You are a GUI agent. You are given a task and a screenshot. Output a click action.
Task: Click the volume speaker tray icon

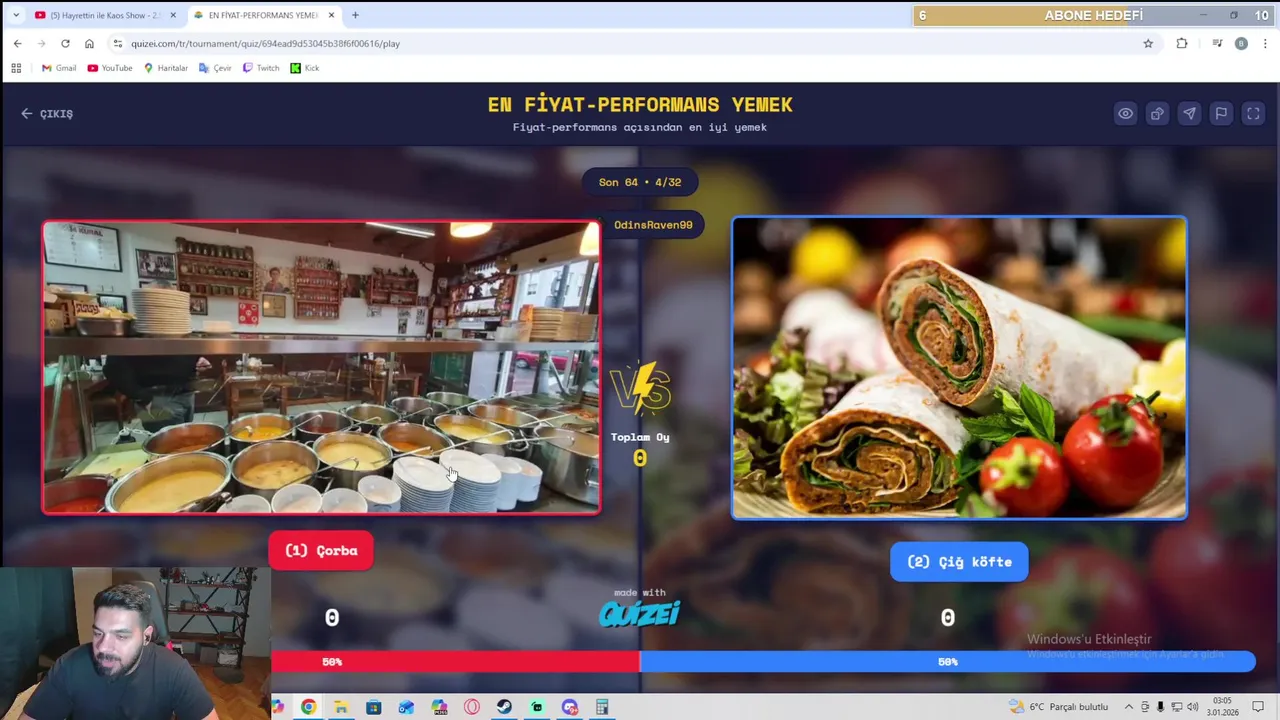point(1192,707)
